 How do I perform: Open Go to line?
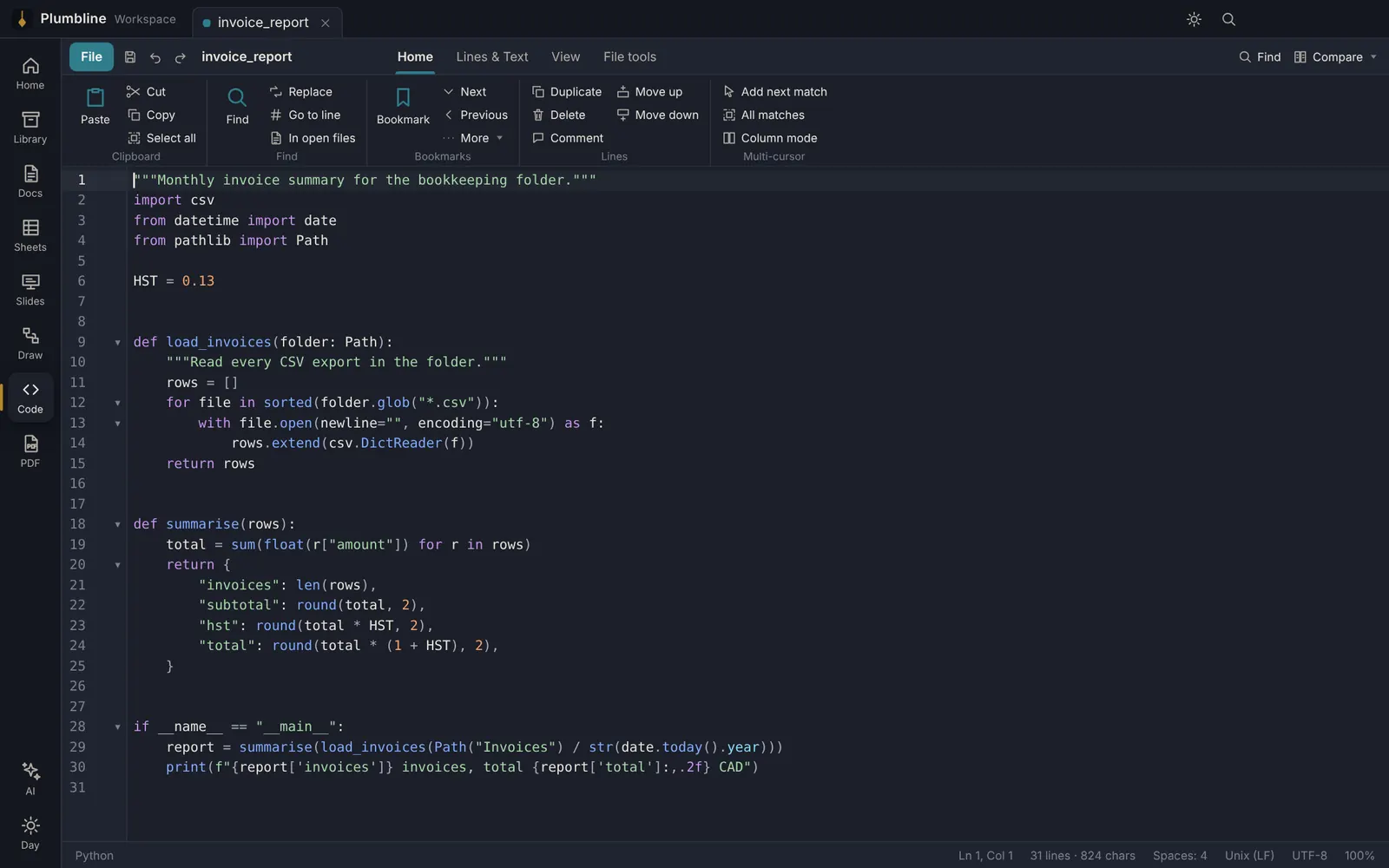click(x=305, y=115)
